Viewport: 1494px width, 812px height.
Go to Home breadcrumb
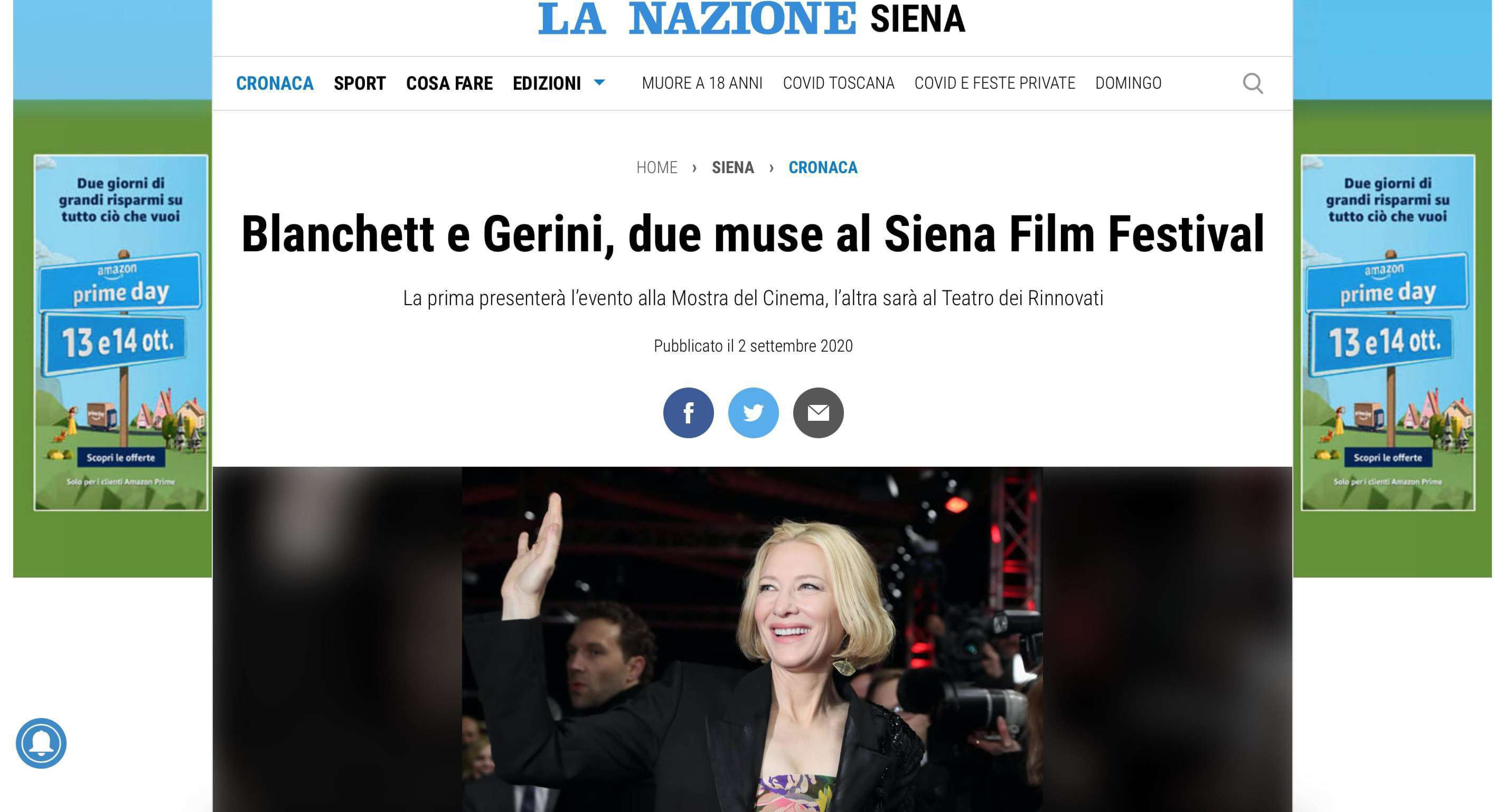pyautogui.click(x=656, y=168)
